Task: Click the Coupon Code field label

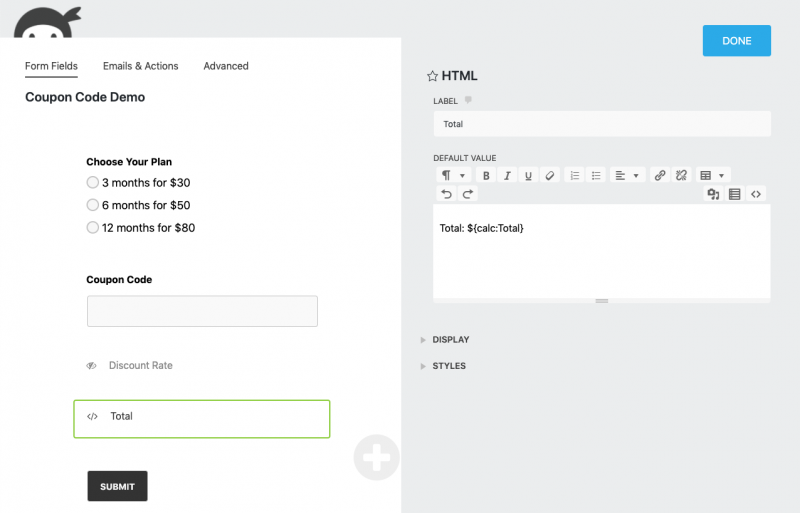Action: coord(119,280)
